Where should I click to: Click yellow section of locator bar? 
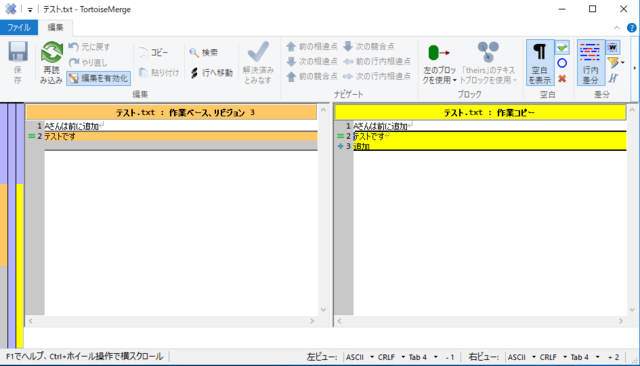pos(20,265)
